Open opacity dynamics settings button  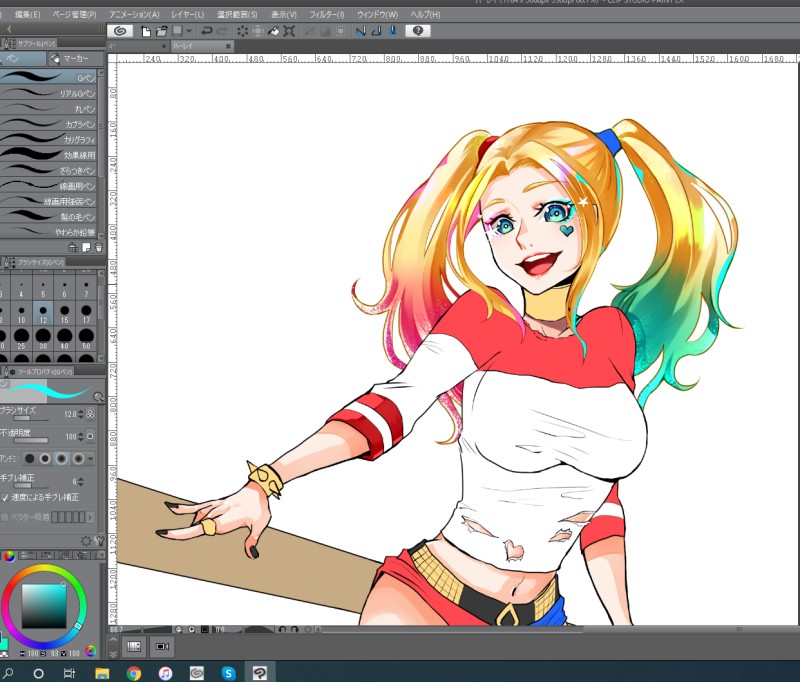click(90, 437)
